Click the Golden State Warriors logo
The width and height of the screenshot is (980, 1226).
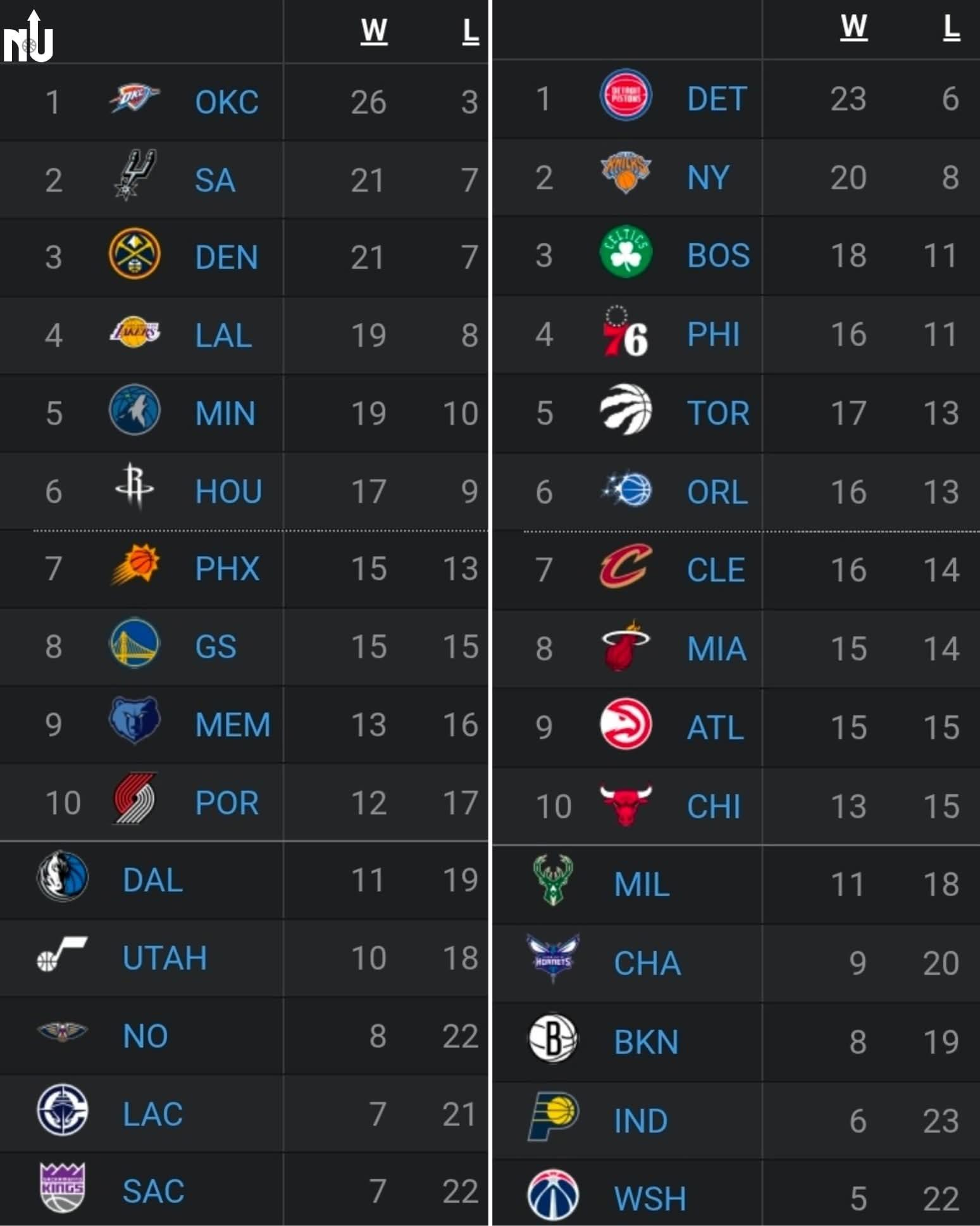pyautogui.click(x=134, y=644)
